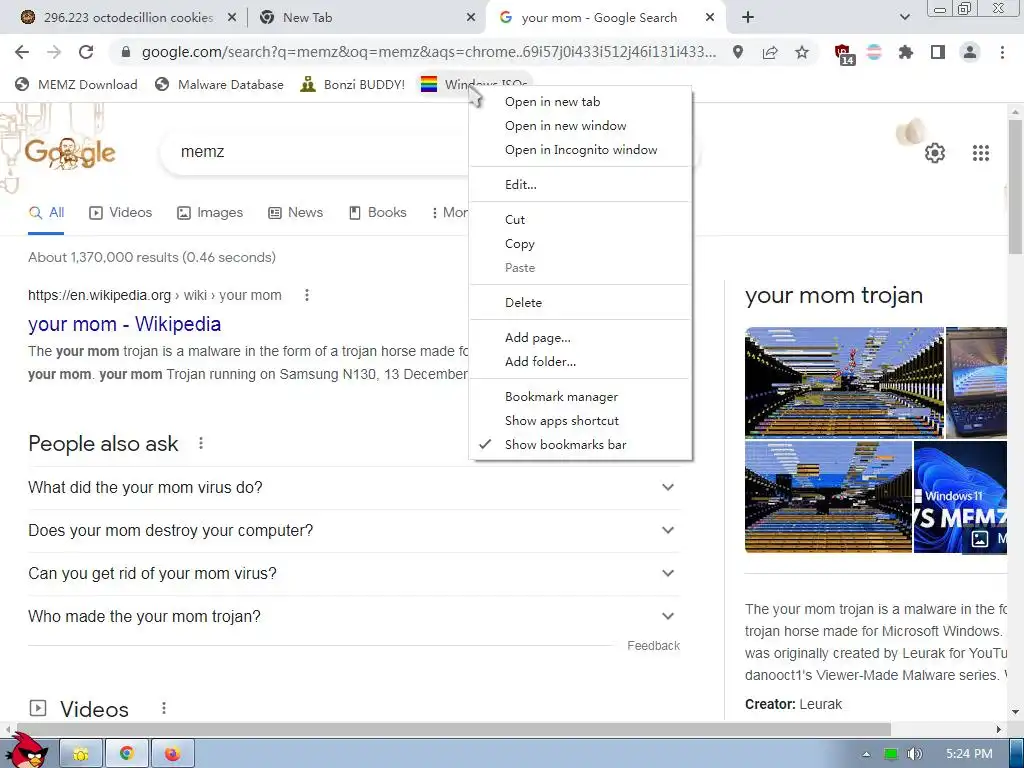1024x768 pixels.
Task: Click the search box containing memz
Action: pos(313,152)
